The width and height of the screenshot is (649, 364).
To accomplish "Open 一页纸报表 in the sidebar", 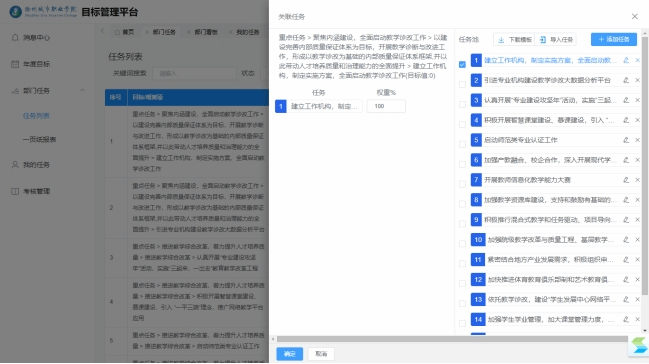I will click(x=39, y=140).
